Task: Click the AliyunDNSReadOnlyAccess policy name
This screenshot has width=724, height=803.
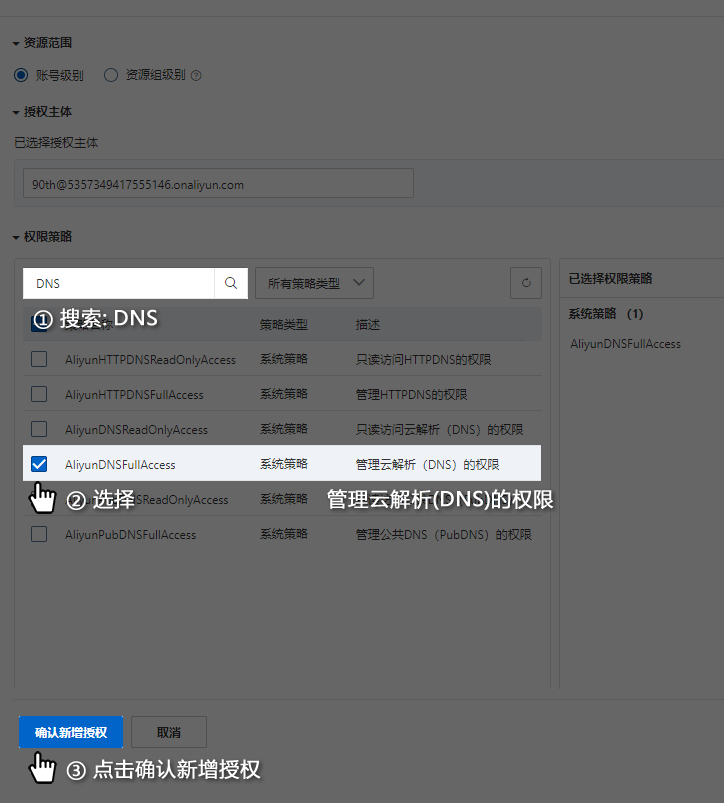Action: point(137,429)
